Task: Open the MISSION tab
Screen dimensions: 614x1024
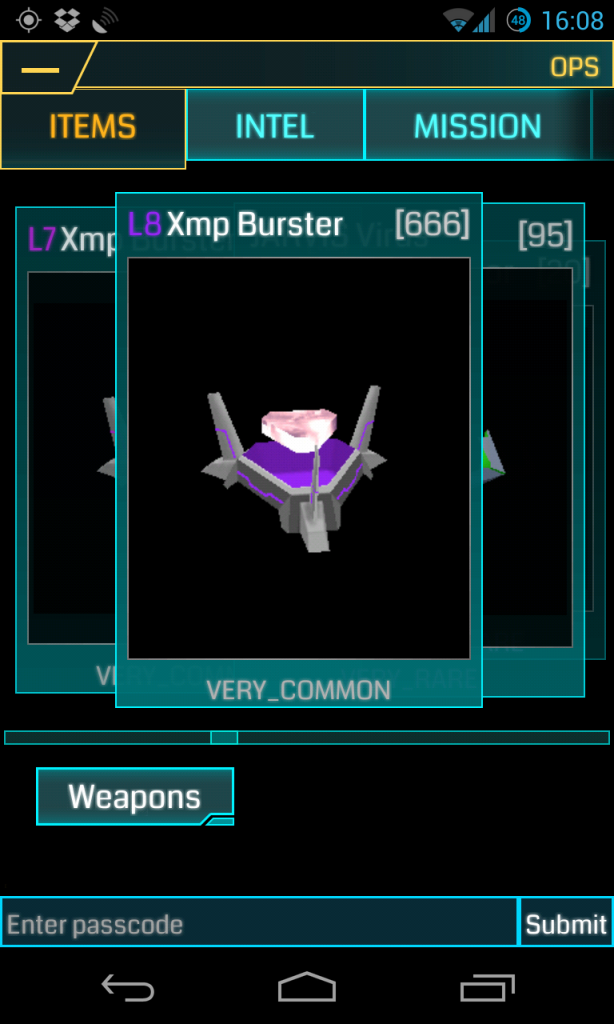Action: point(477,125)
